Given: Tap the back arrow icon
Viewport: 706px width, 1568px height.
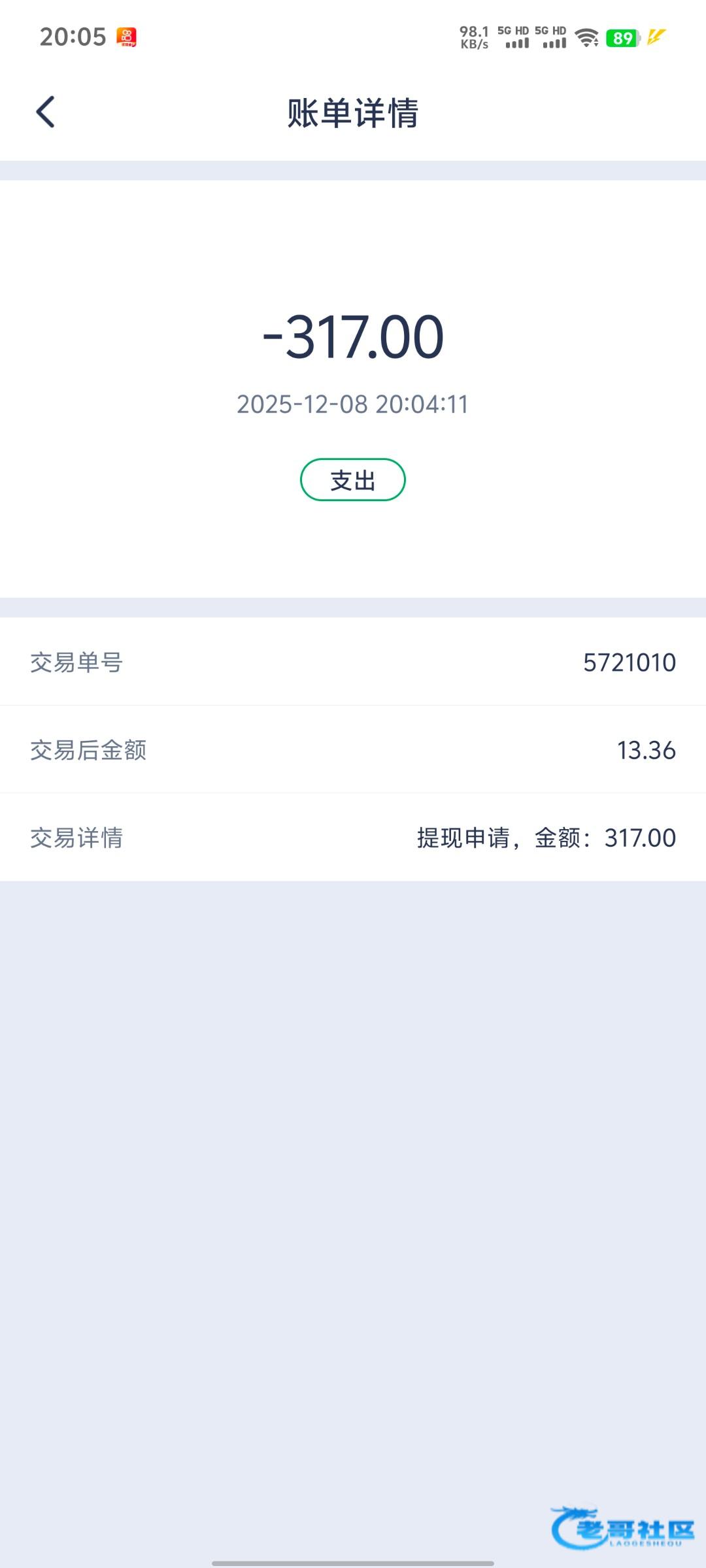Looking at the screenshot, I should coord(45,112).
